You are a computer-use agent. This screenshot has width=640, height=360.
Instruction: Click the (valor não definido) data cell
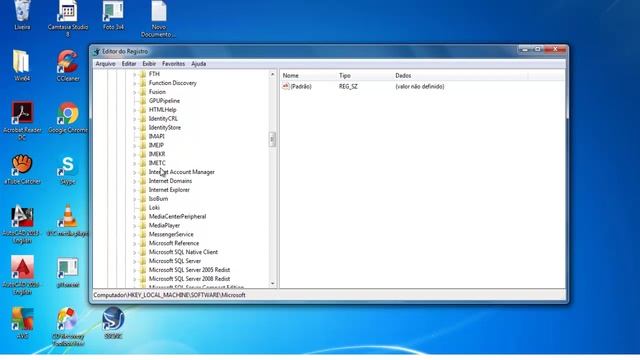pos(420,87)
